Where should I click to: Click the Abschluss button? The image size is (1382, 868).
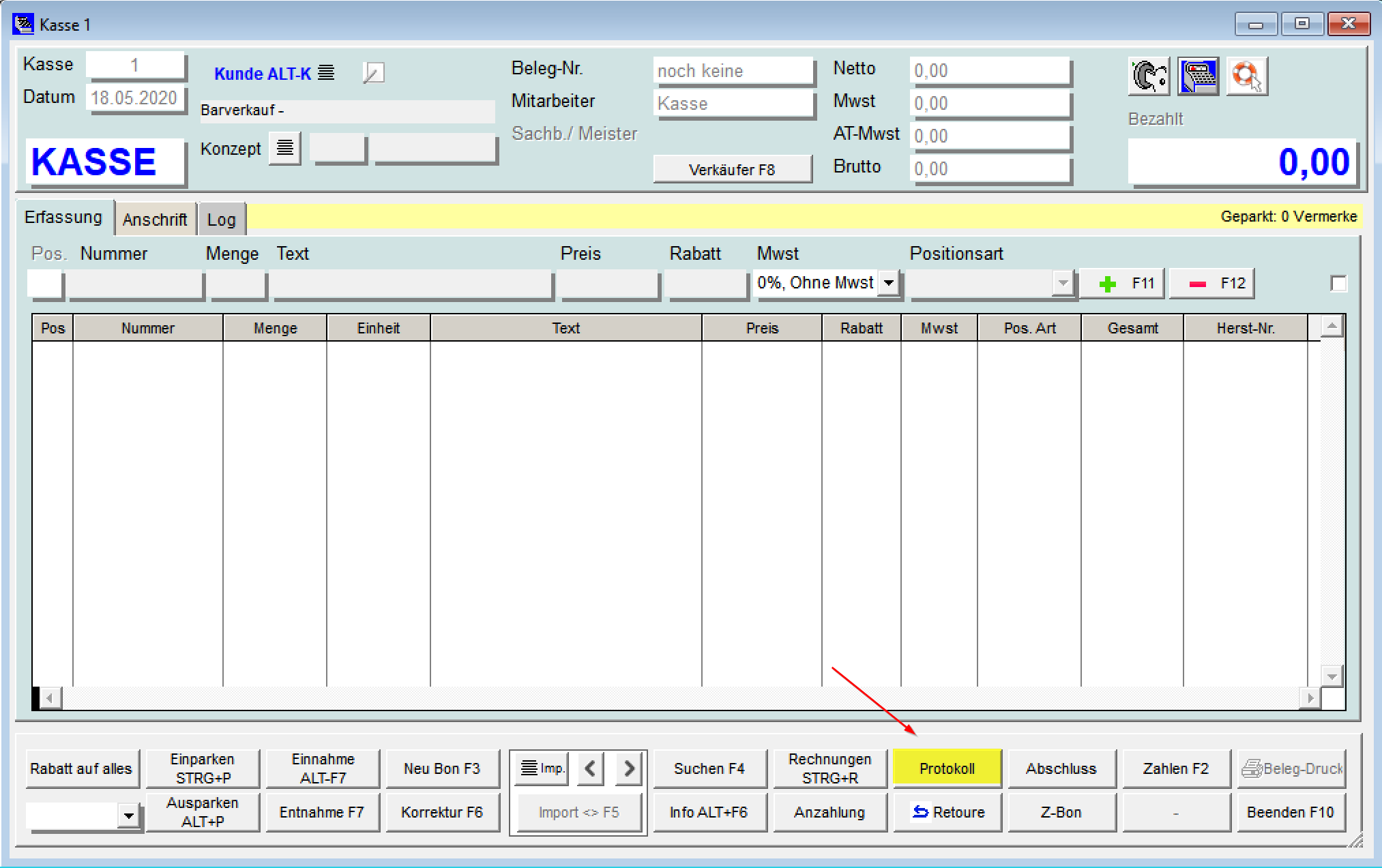(1061, 768)
